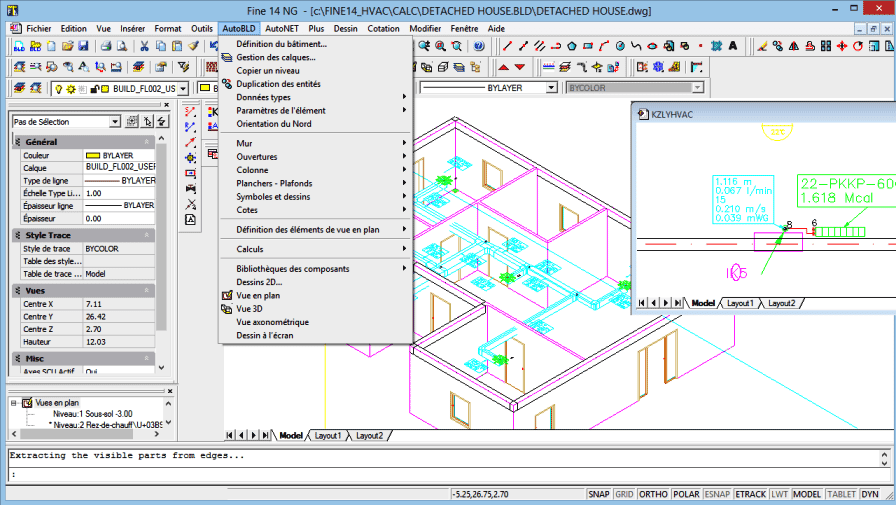
Task: Select the Rectangle drawing tool
Action: click(x=587, y=46)
